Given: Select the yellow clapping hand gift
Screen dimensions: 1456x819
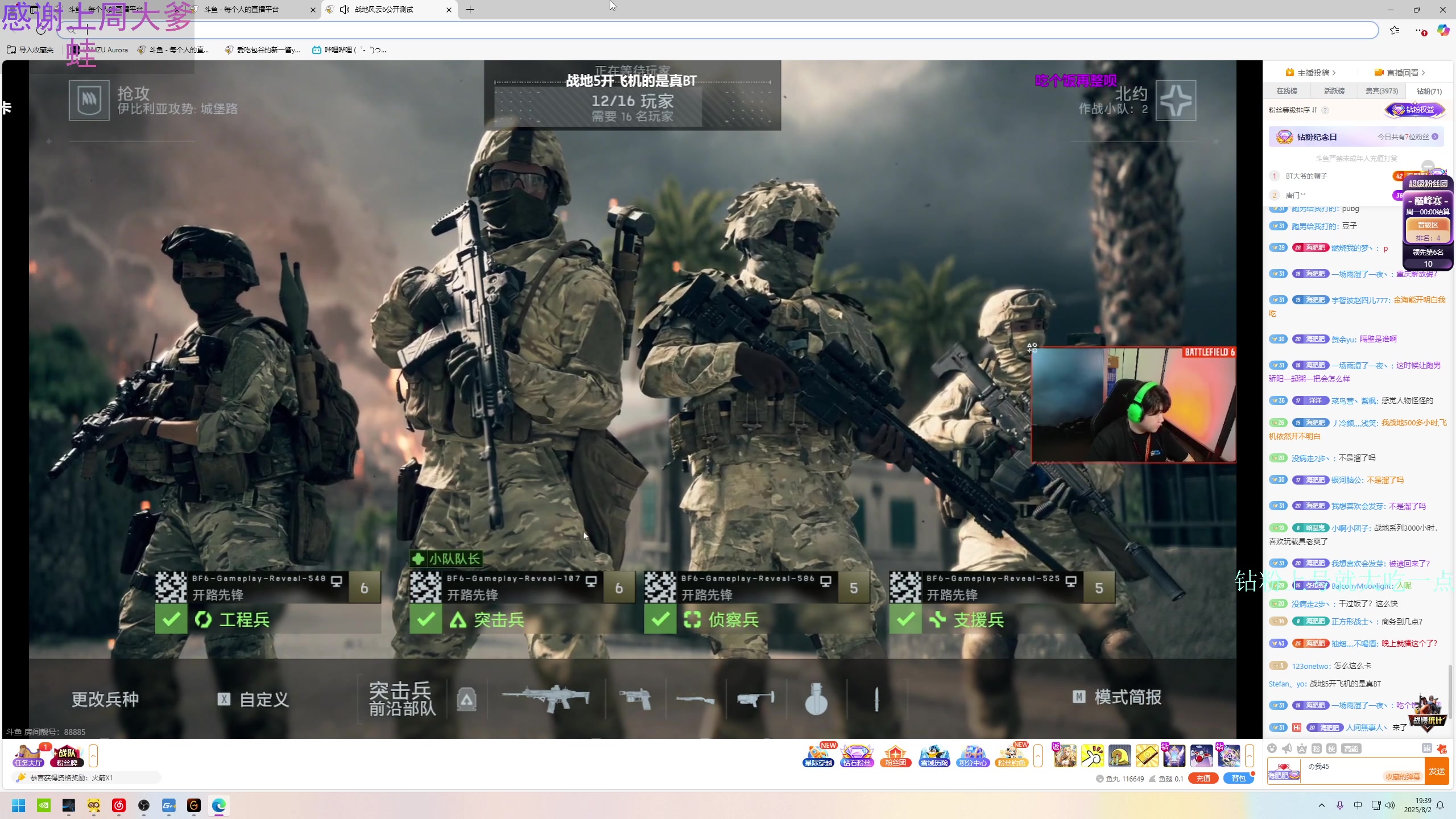Looking at the screenshot, I should [1093, 756].
